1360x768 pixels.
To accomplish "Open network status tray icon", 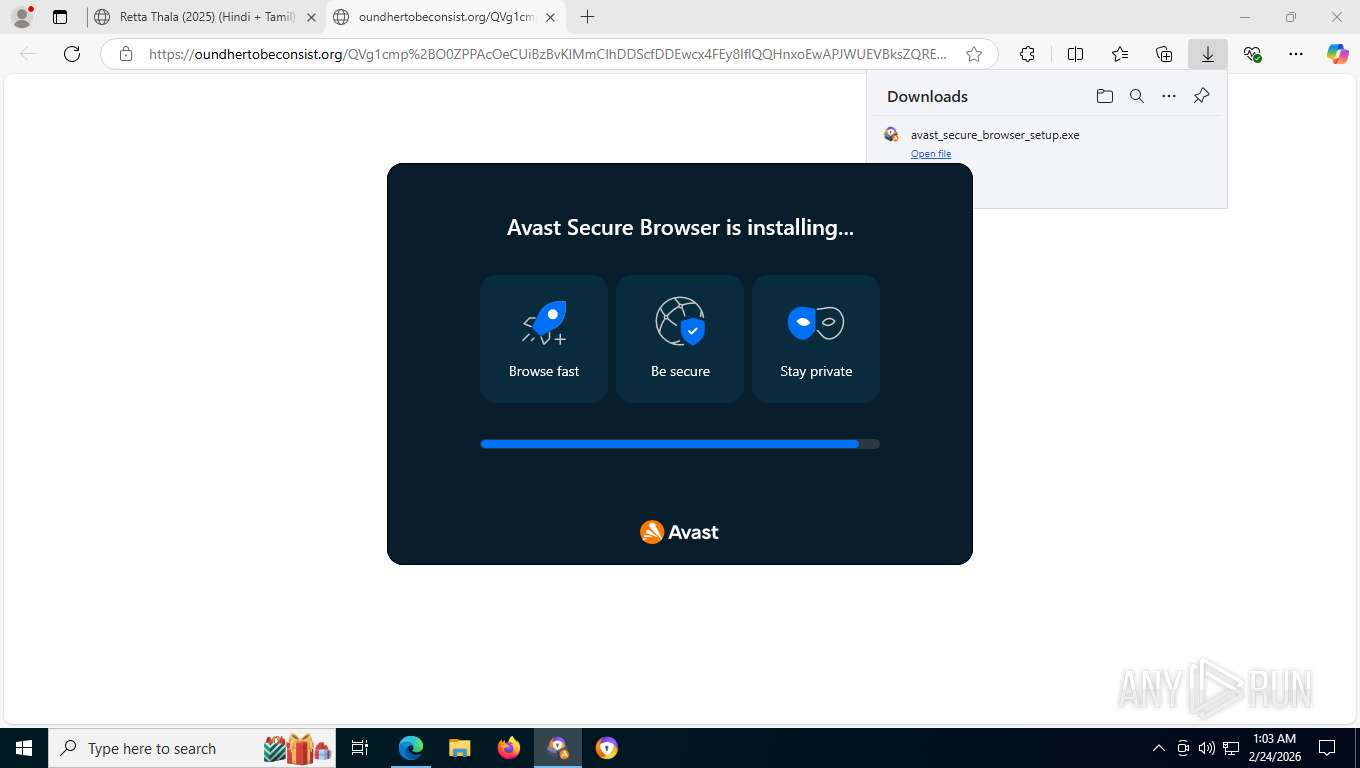I will coord(1231,748).
